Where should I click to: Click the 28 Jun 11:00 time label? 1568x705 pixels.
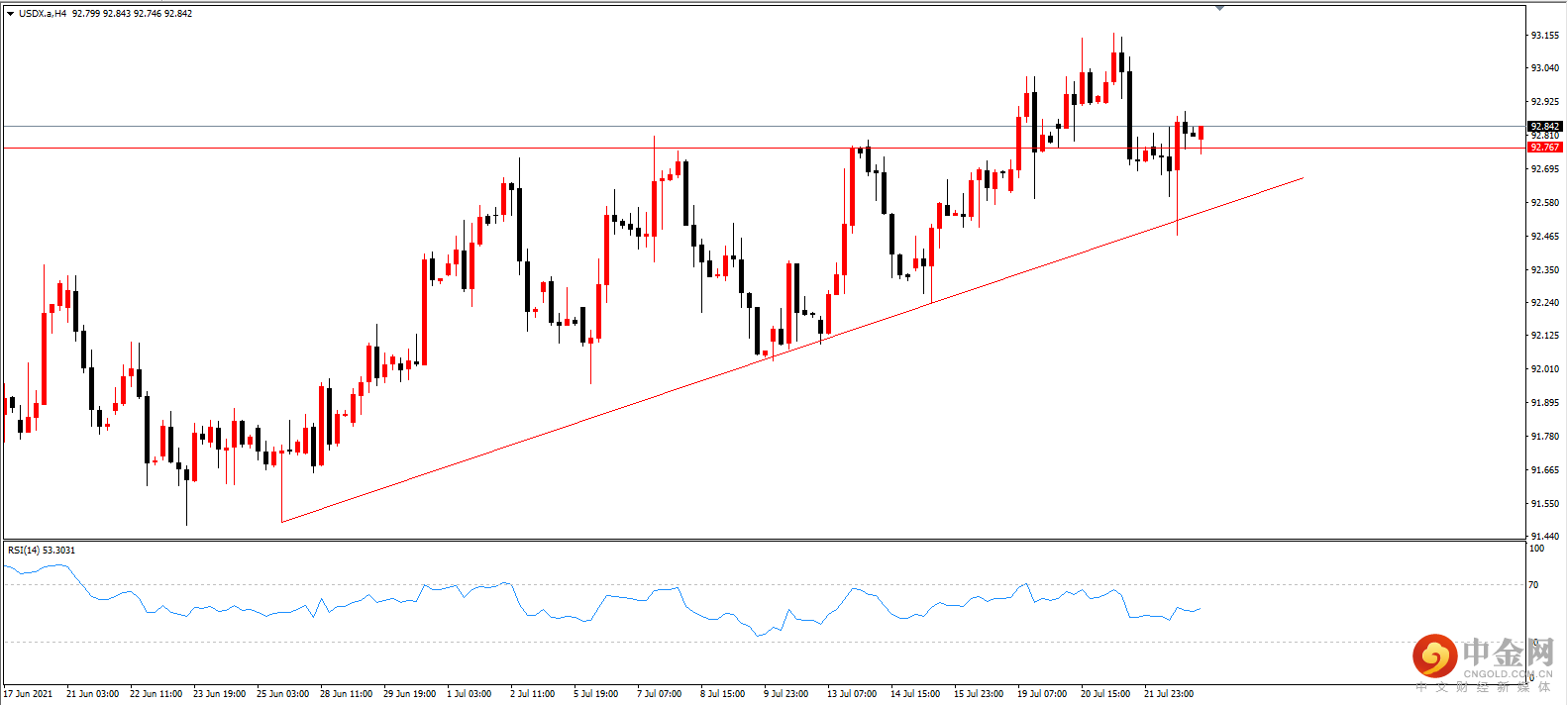[x=346, y=694]
